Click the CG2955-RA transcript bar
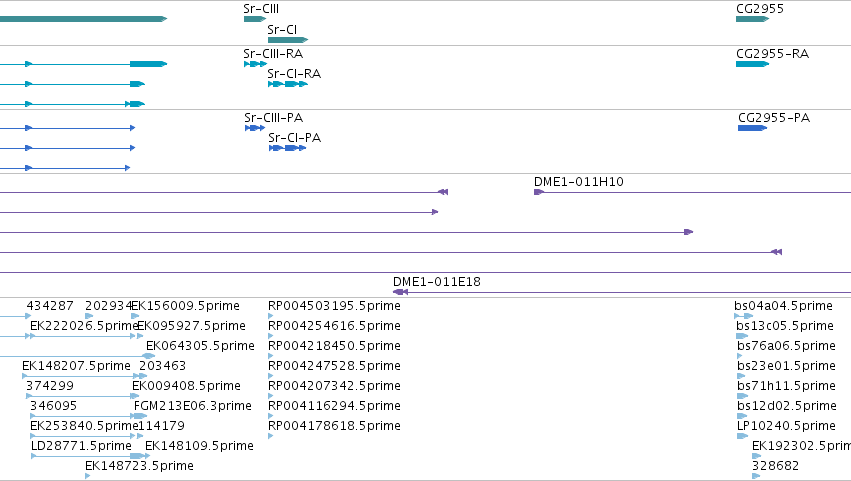This screenshot has width=851, height=481. click(752, 64)
